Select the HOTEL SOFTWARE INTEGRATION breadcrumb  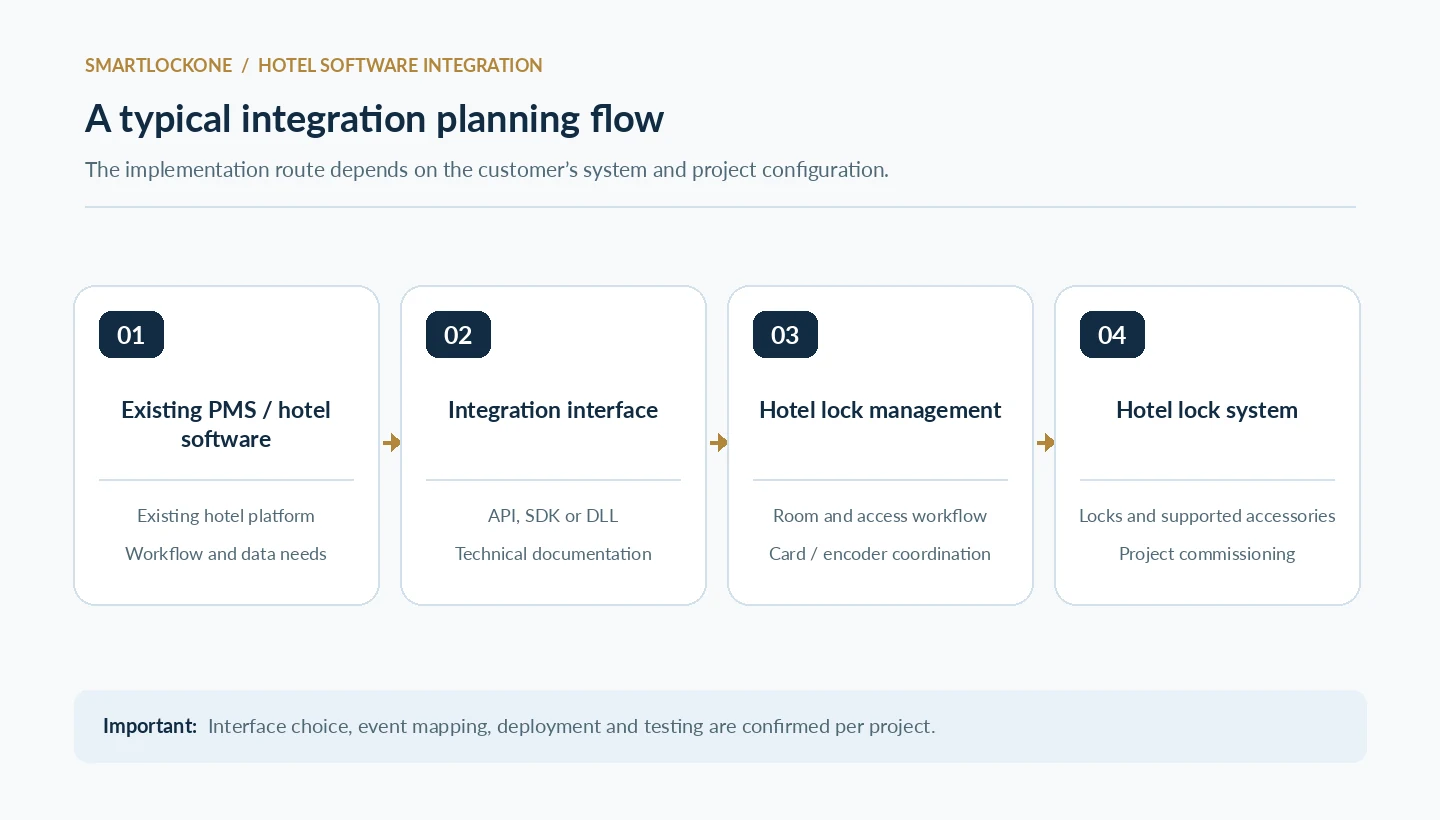(400, 66)
